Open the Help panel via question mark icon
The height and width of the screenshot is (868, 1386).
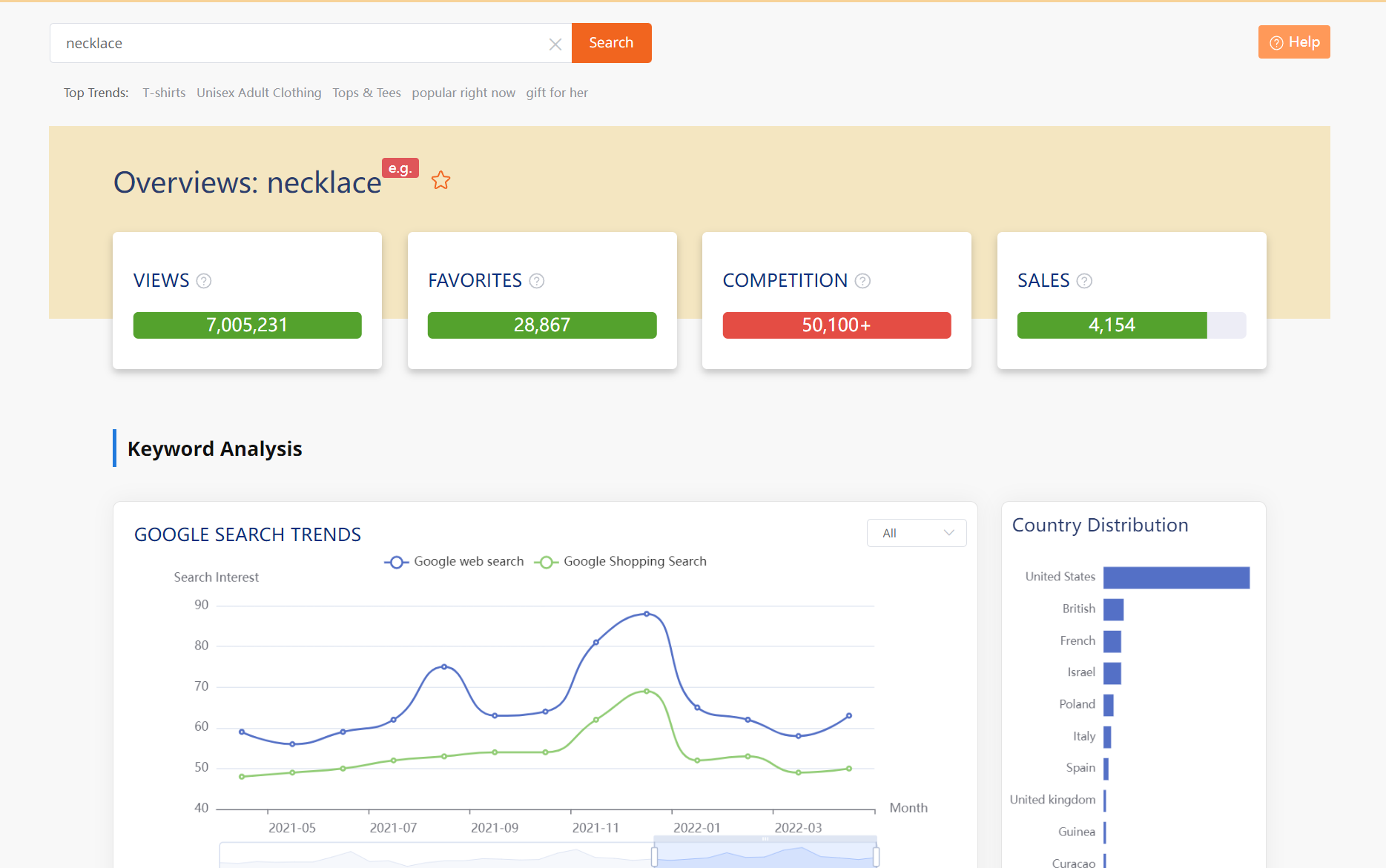point(1277,42)
